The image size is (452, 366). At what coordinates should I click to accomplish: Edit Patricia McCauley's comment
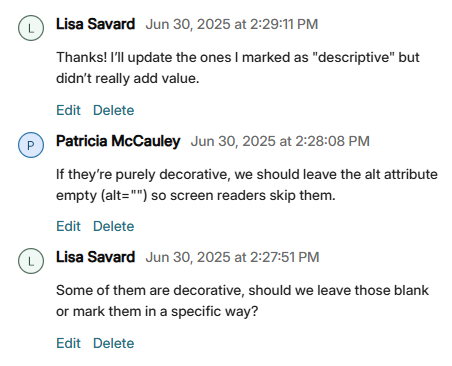click(x=68, y=226)
